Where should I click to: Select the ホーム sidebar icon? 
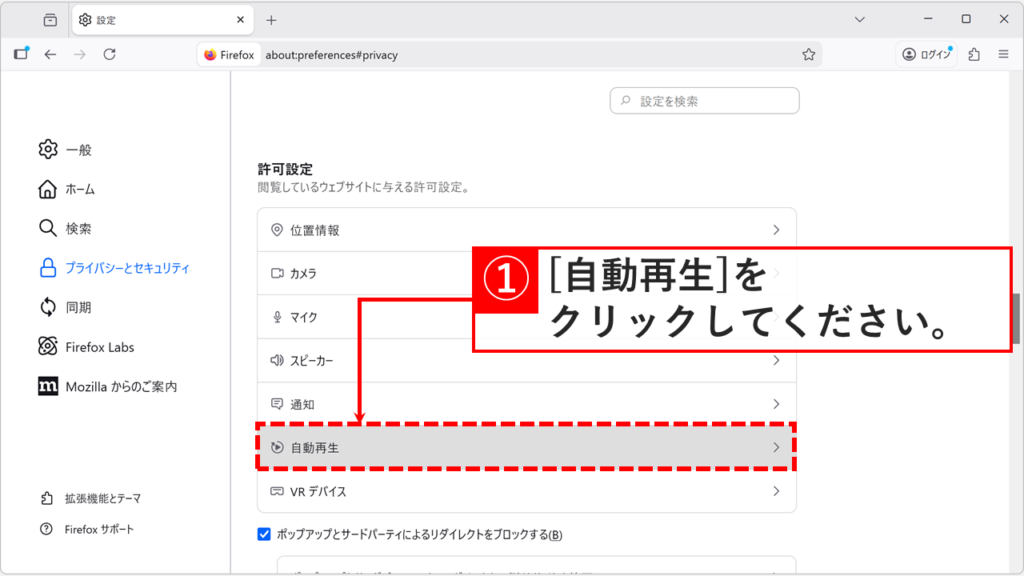pyautogui.click(x=47, y=188)
